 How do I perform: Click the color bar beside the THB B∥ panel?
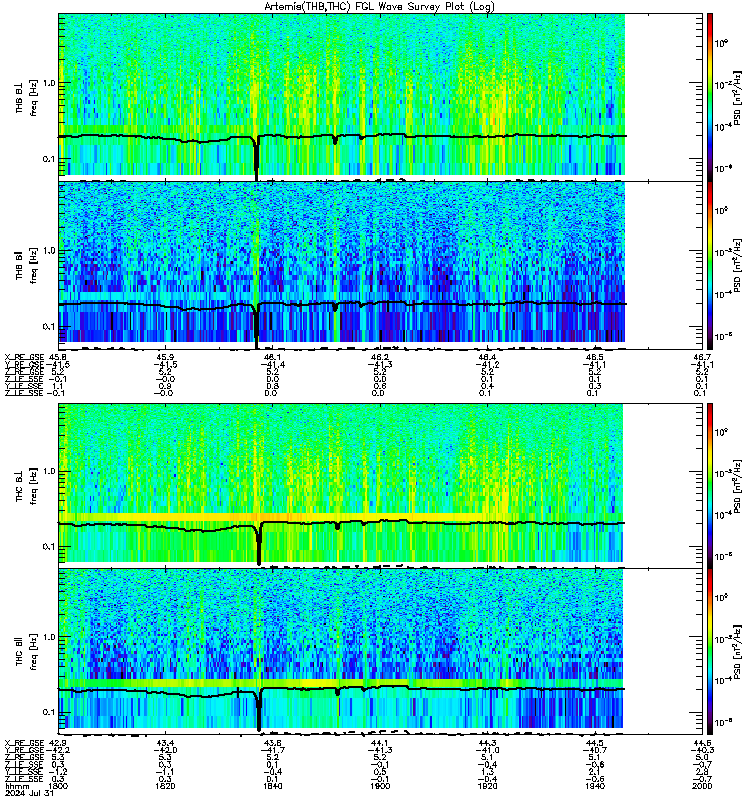point(710,265)
